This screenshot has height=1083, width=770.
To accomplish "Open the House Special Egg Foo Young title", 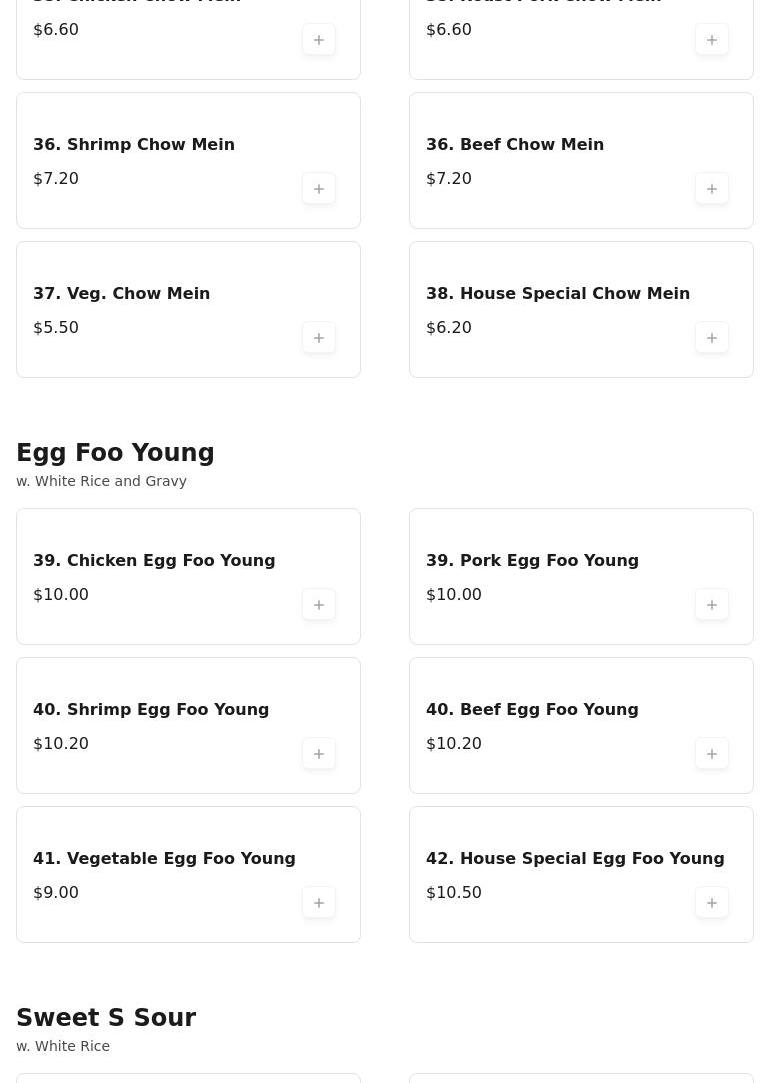I will 575,859.
